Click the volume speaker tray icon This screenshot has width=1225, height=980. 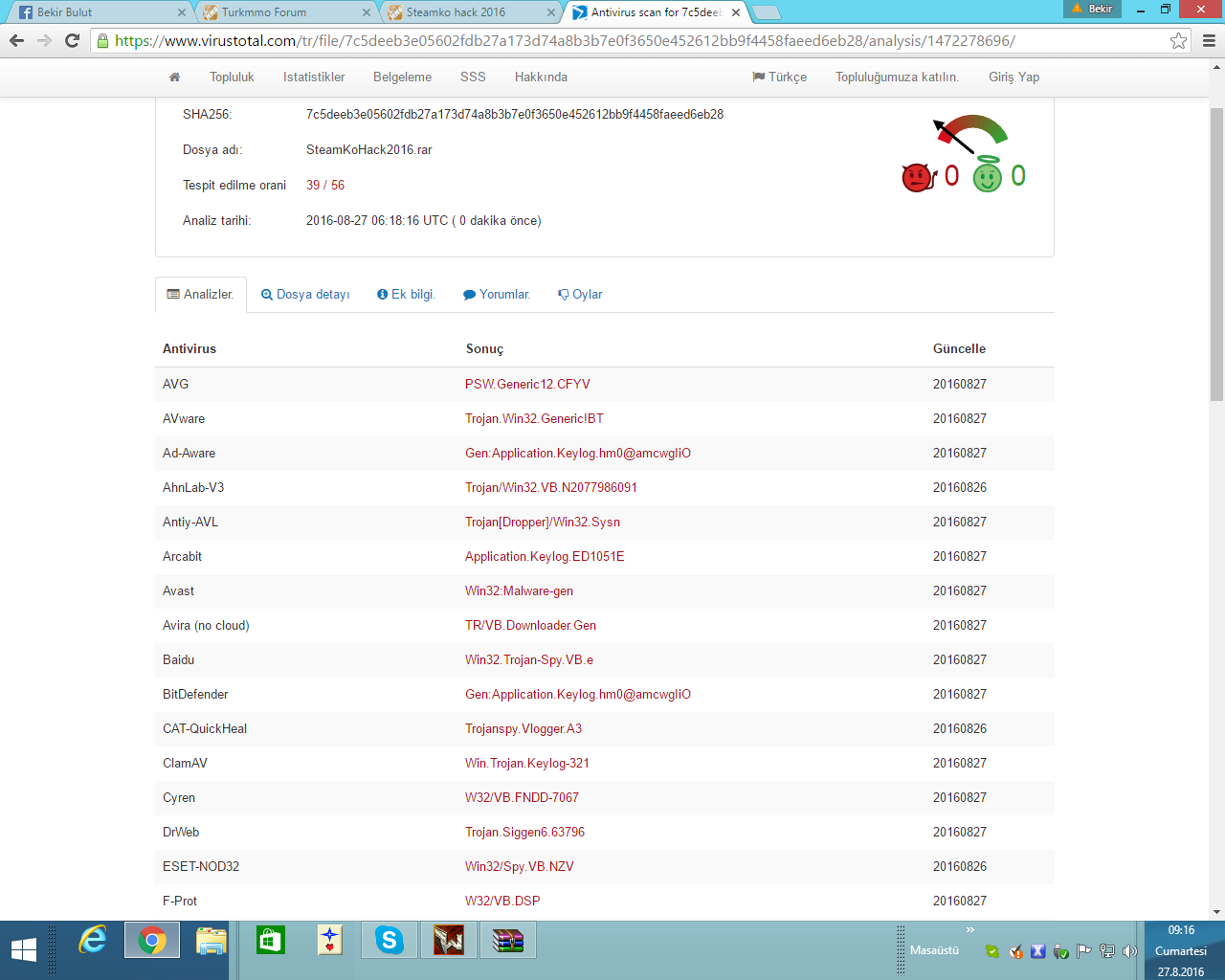coord(1130,951)
